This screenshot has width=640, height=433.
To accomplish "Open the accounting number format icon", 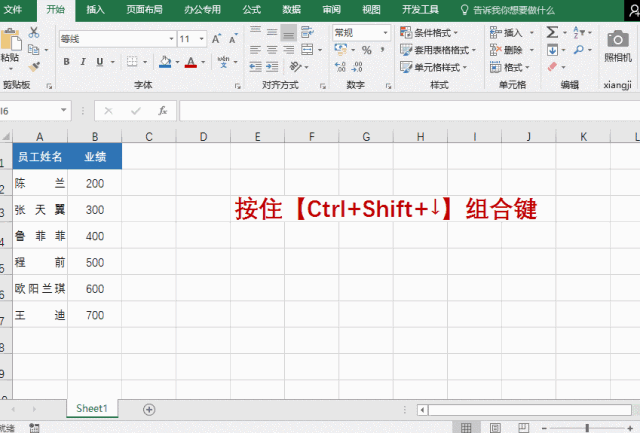I will coord(340,50).
